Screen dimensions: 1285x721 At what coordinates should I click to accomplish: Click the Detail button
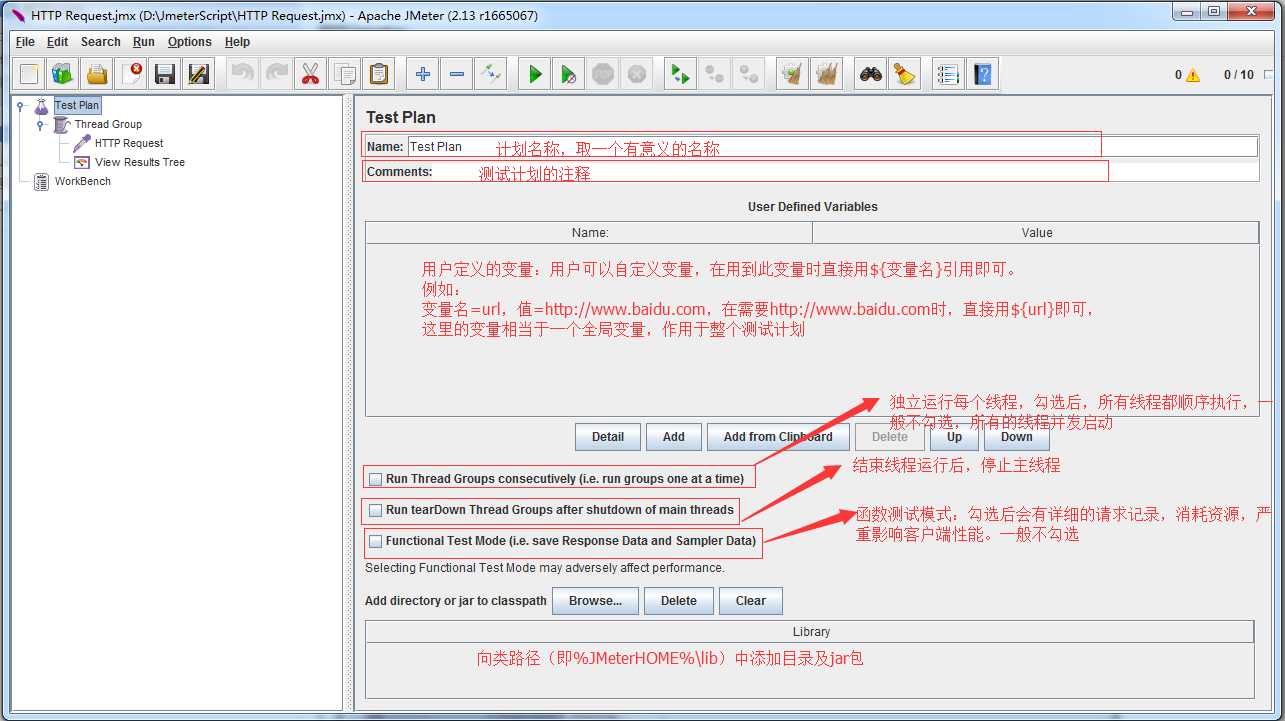pos(608,437)
